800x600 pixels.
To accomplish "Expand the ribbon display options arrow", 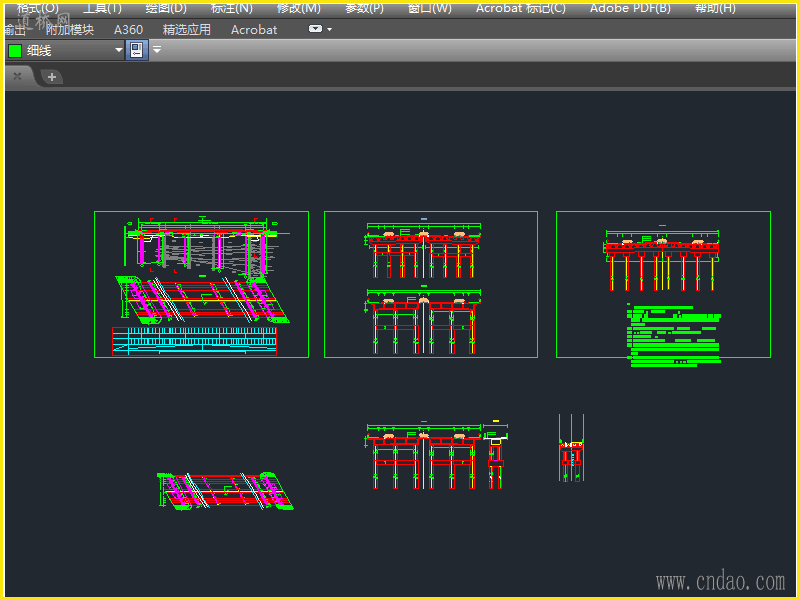I will pyautogui.click(x=330, y=29).
